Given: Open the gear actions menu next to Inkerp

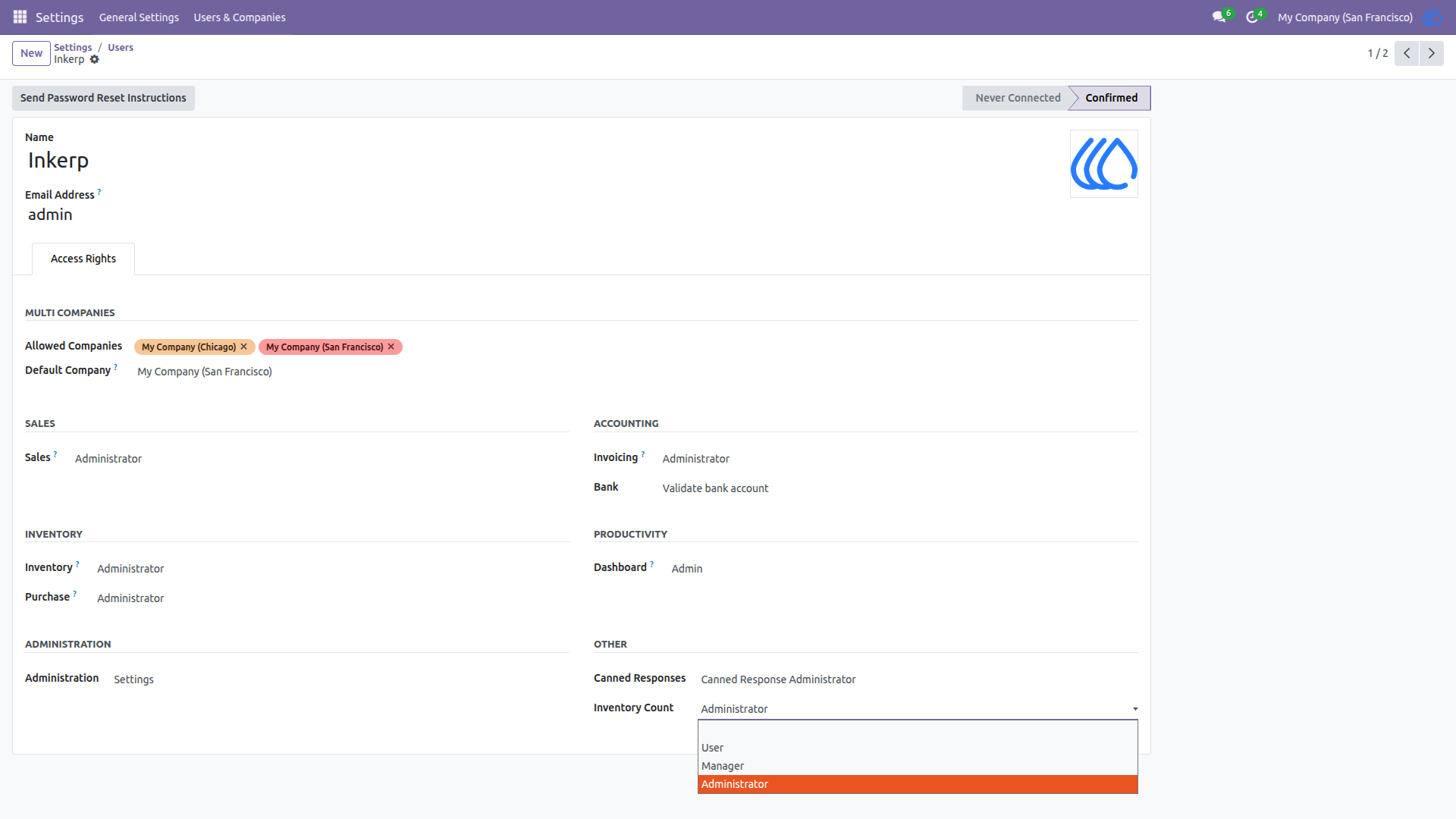Looking at the screenshot, I should (x=95, y=59).
